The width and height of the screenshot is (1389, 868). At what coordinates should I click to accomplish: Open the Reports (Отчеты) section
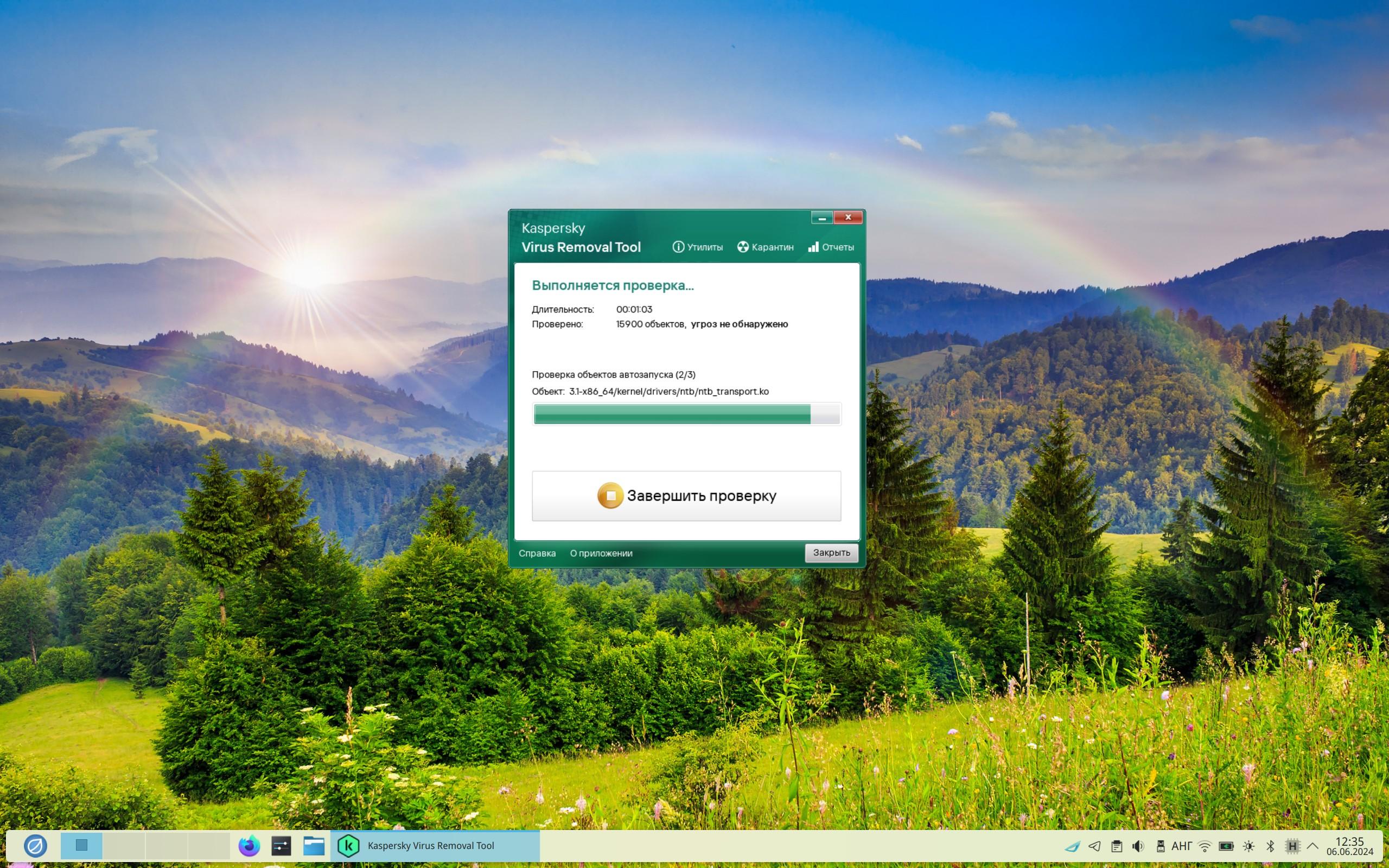coord(831,247)
